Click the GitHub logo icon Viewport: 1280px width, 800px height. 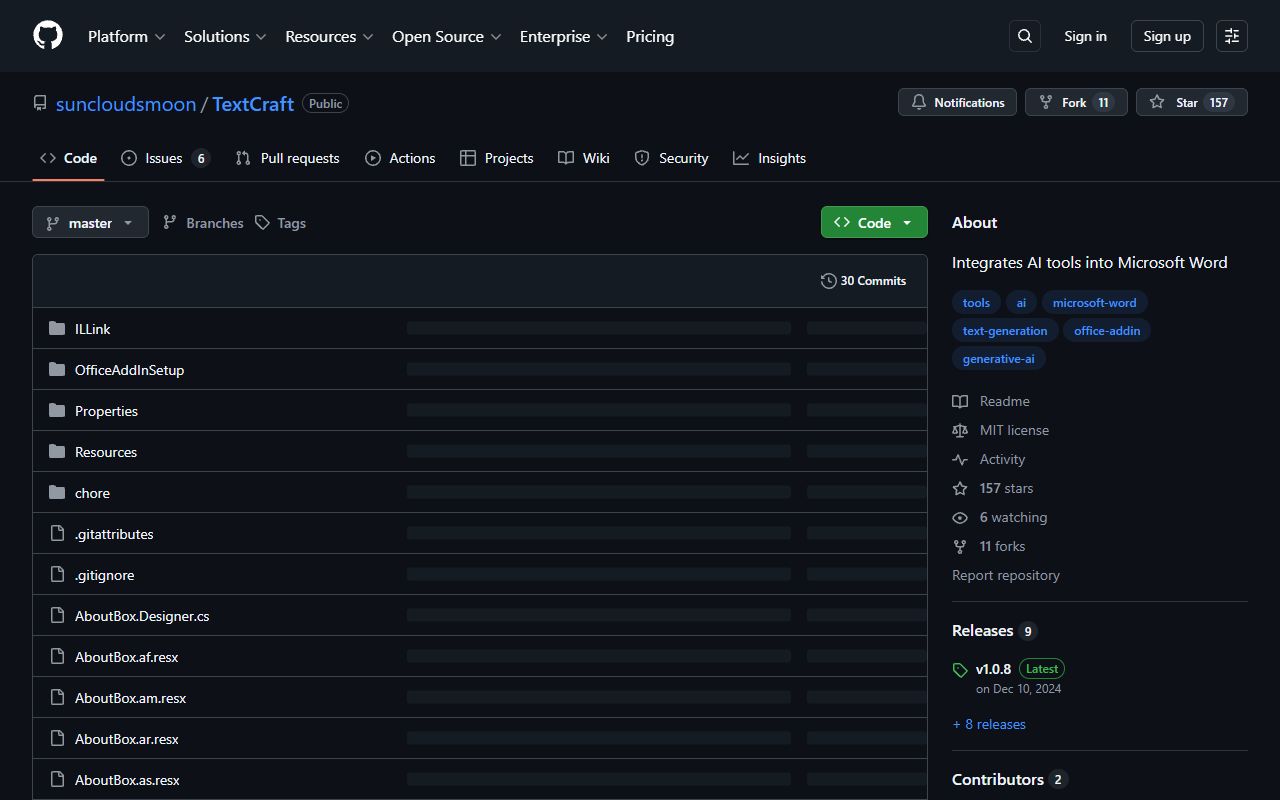[x=47, y=35]
